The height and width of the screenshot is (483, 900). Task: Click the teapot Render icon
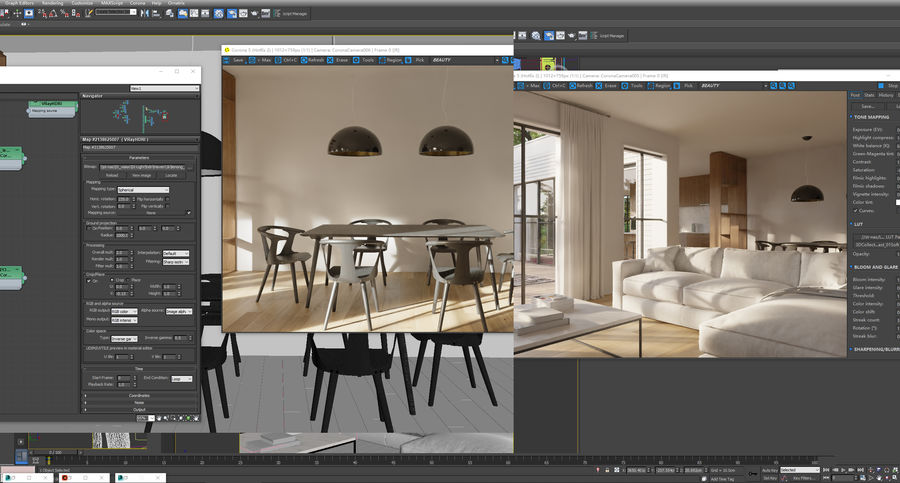pyautogui.click(x=254, y=13)
